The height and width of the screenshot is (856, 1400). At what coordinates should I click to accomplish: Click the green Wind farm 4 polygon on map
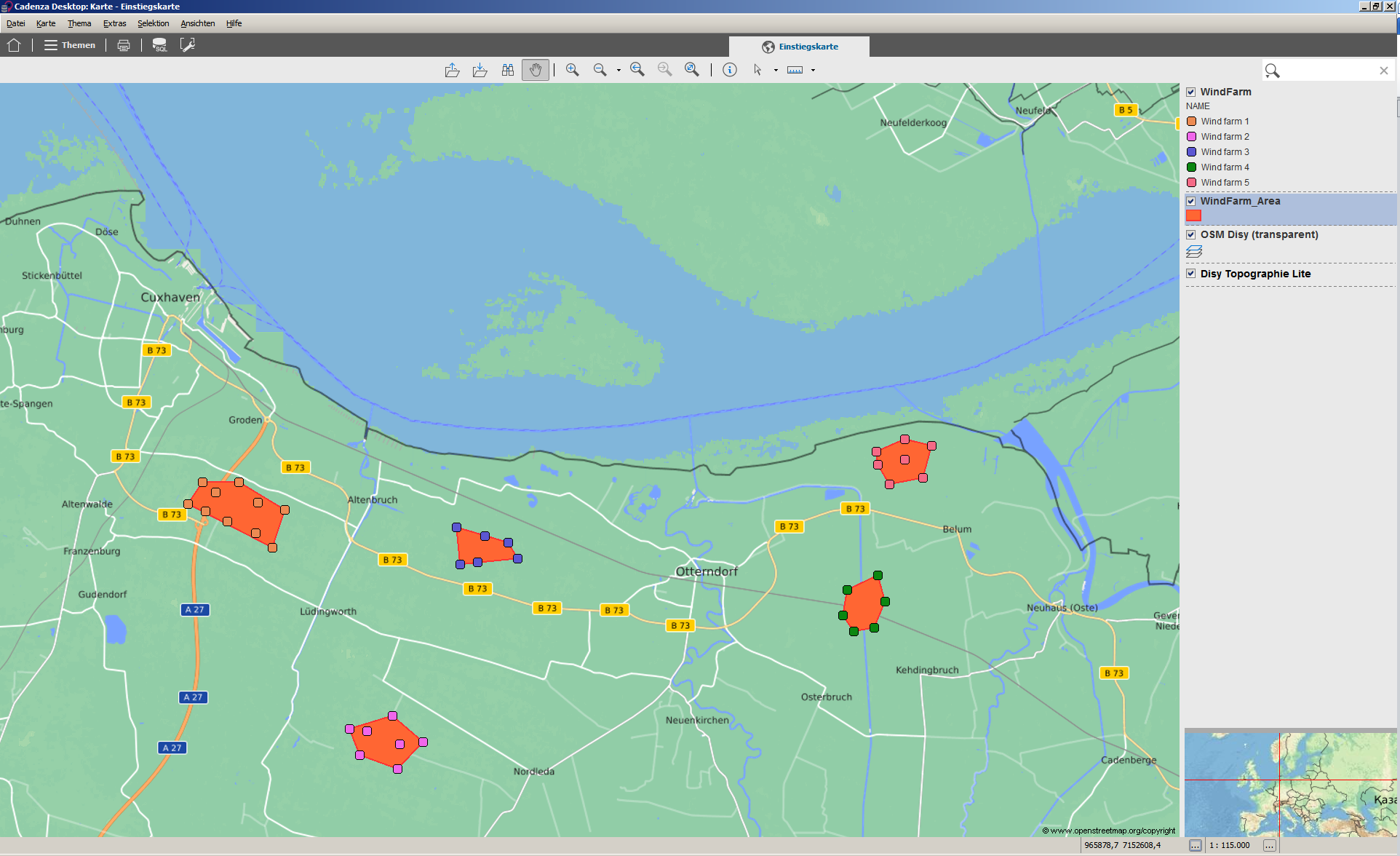tap(864, 604)
